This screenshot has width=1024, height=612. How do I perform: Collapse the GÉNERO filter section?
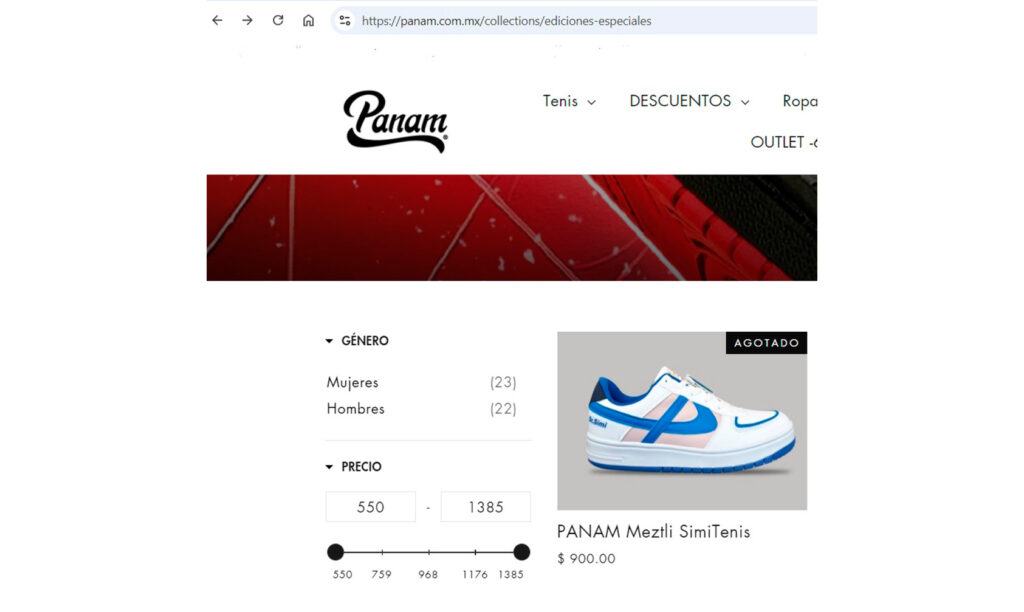[x=357, y=340]
